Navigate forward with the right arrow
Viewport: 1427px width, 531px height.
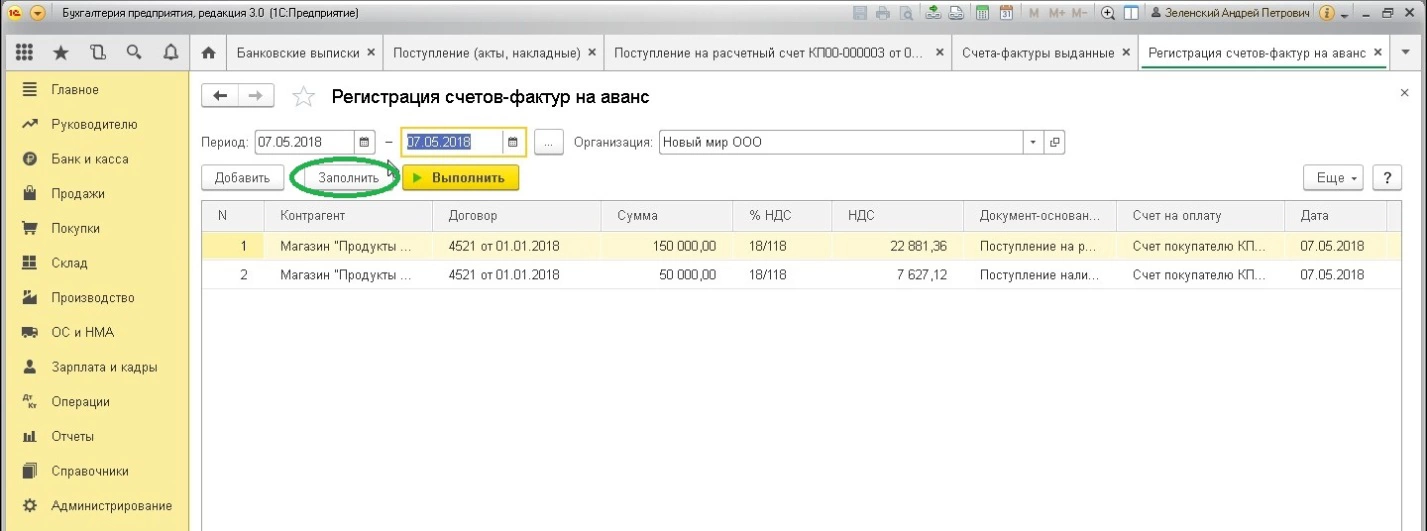pyautogui.click(x=255, y=96)
